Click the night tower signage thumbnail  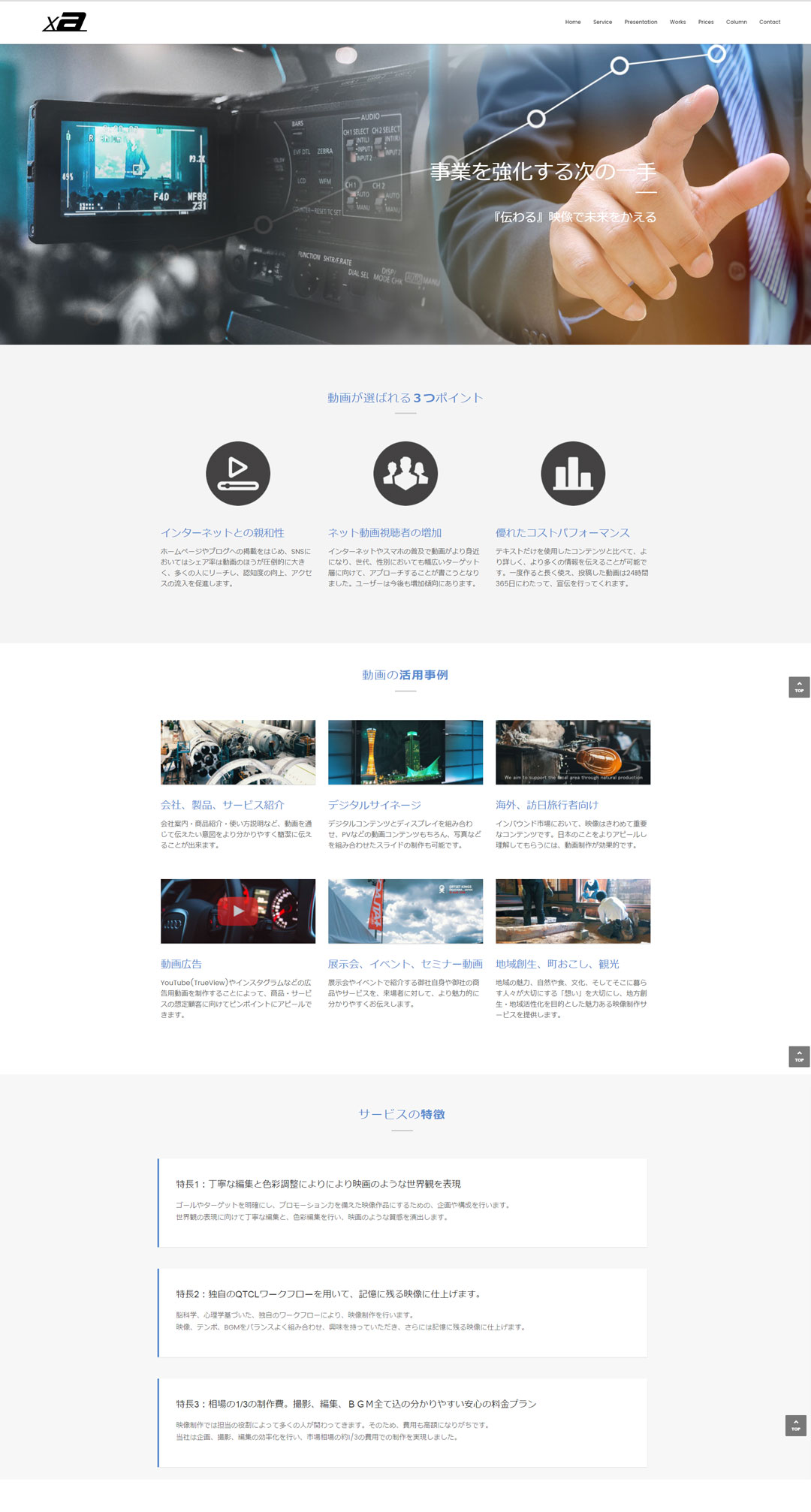(405, 752)
